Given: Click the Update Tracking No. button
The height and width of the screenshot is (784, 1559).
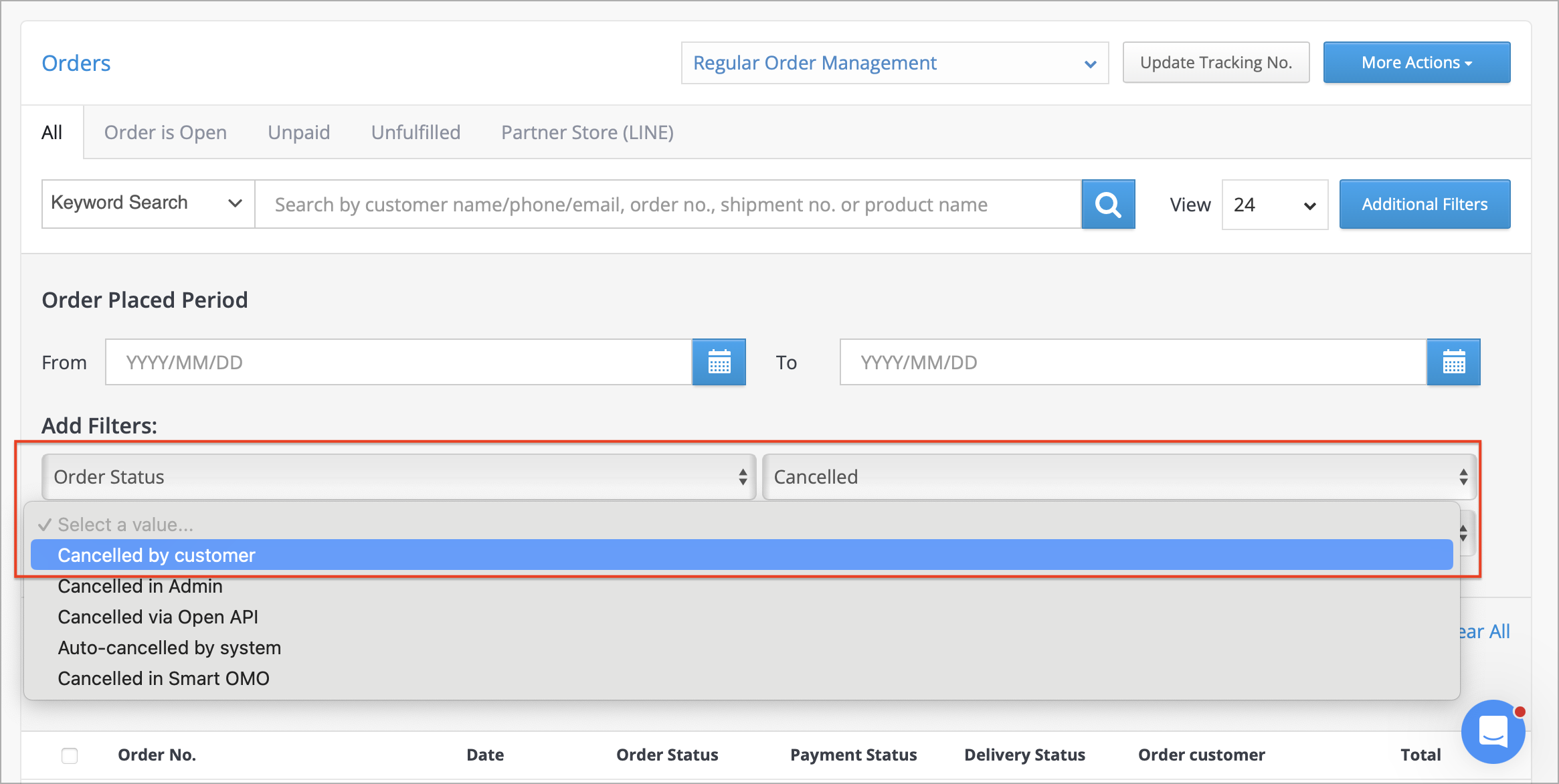Looking at the screenshot, I should [1216, 62].
